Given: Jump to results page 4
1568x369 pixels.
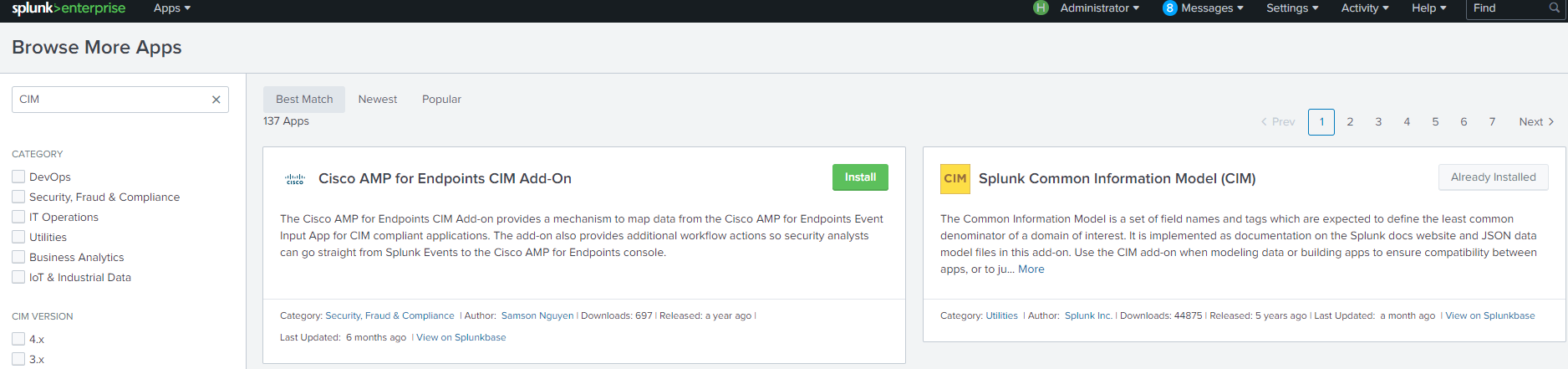Looking at the screenshot, I should coord(1407,122).
